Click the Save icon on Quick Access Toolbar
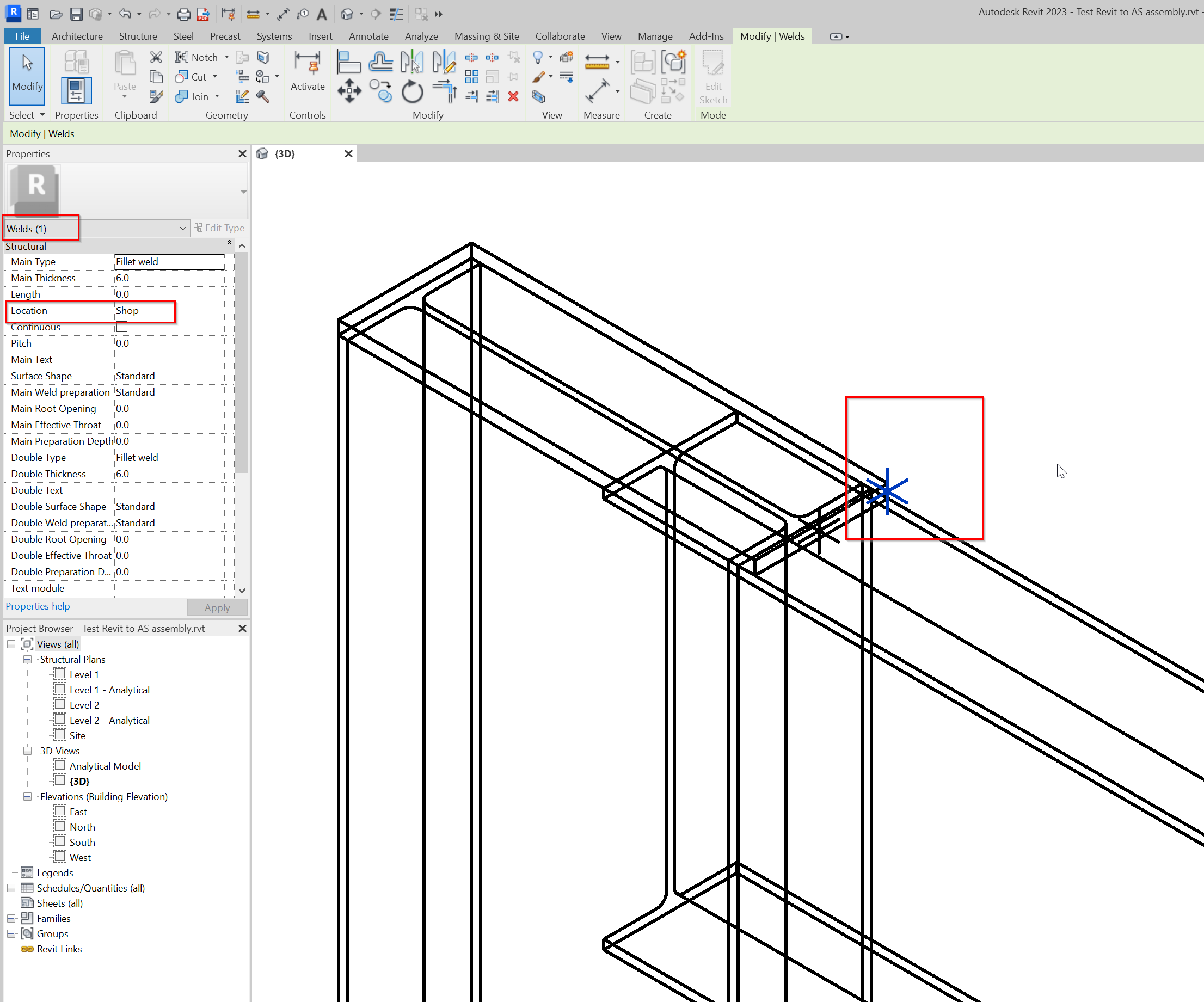Image resolution: width=1204 pixels, height=1002 pixels. click(76, 14)
